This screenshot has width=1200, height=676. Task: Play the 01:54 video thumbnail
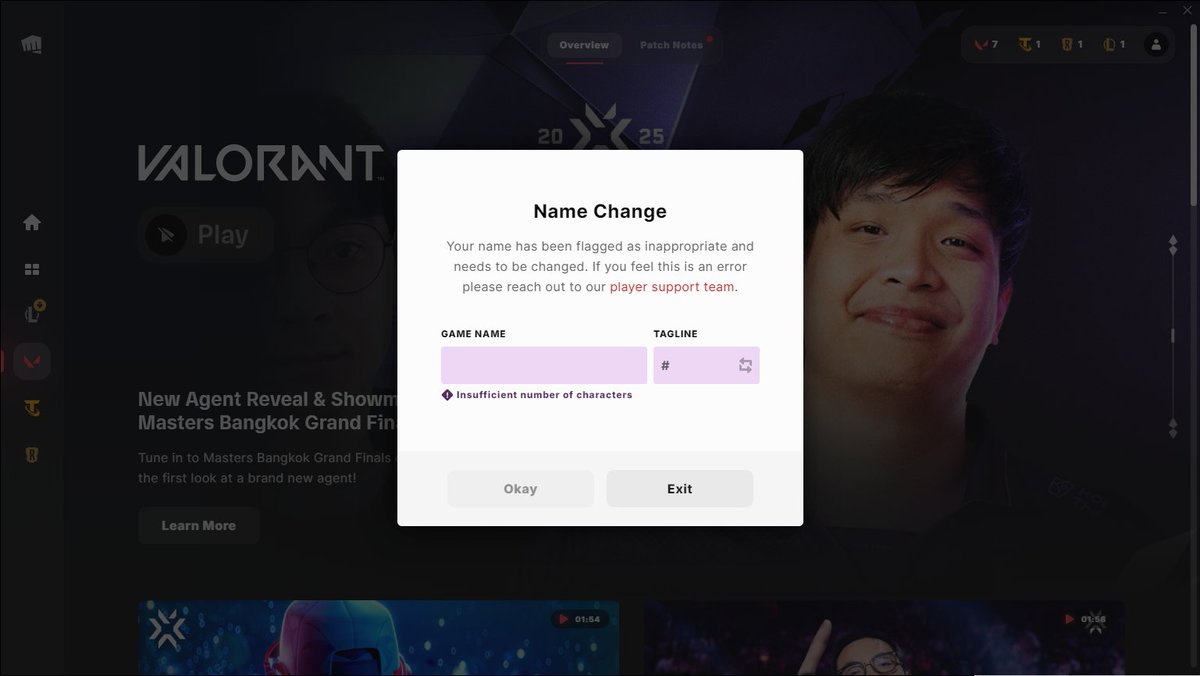click(x=378, y=638)
